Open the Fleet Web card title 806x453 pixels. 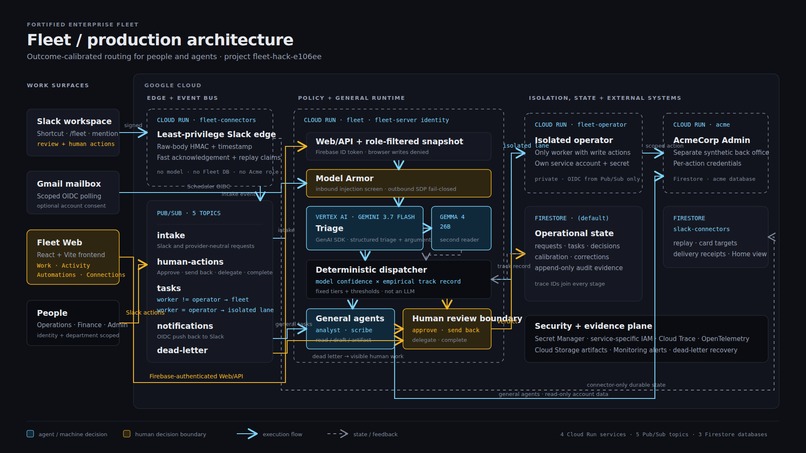[59, 242]
